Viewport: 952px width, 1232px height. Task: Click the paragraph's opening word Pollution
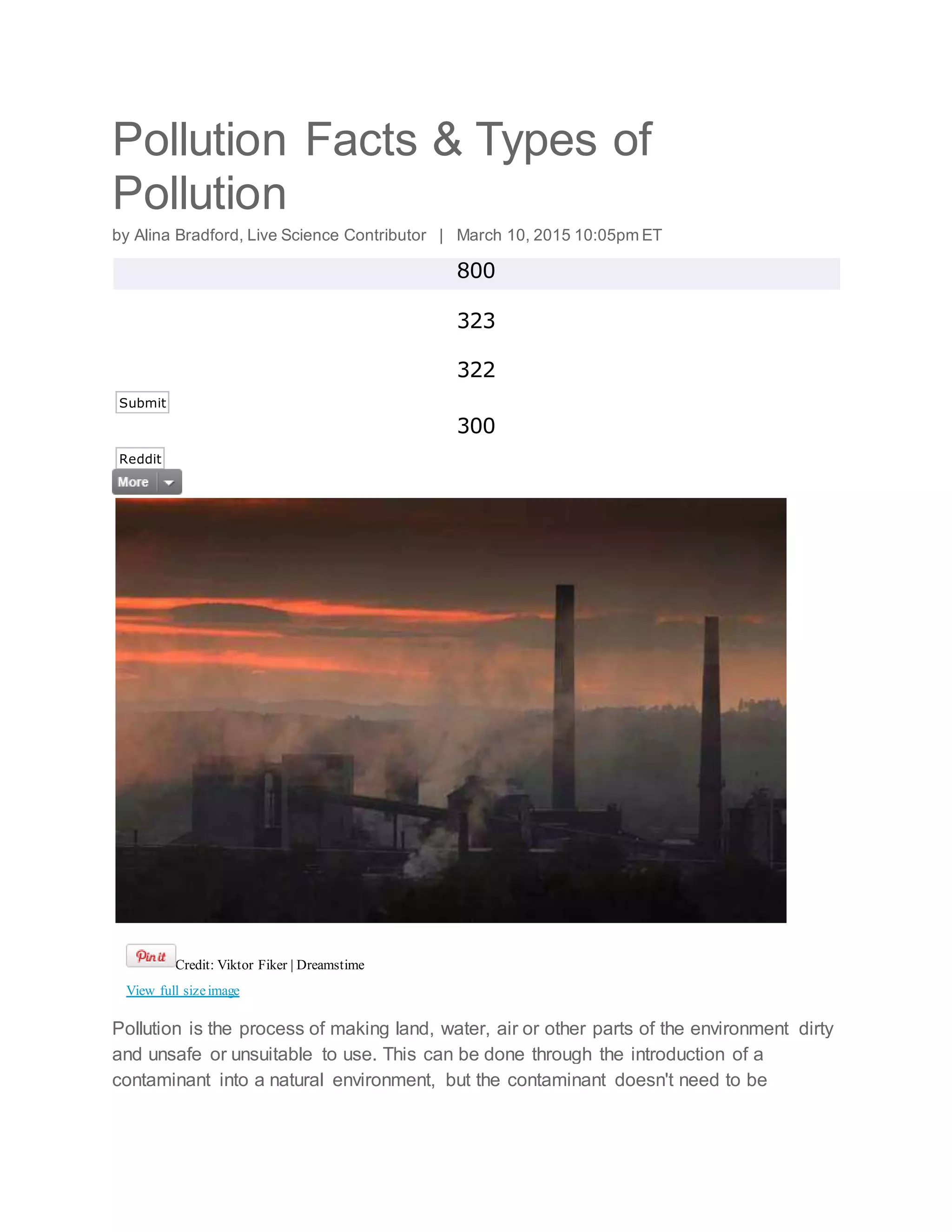tap(146, 1029)
